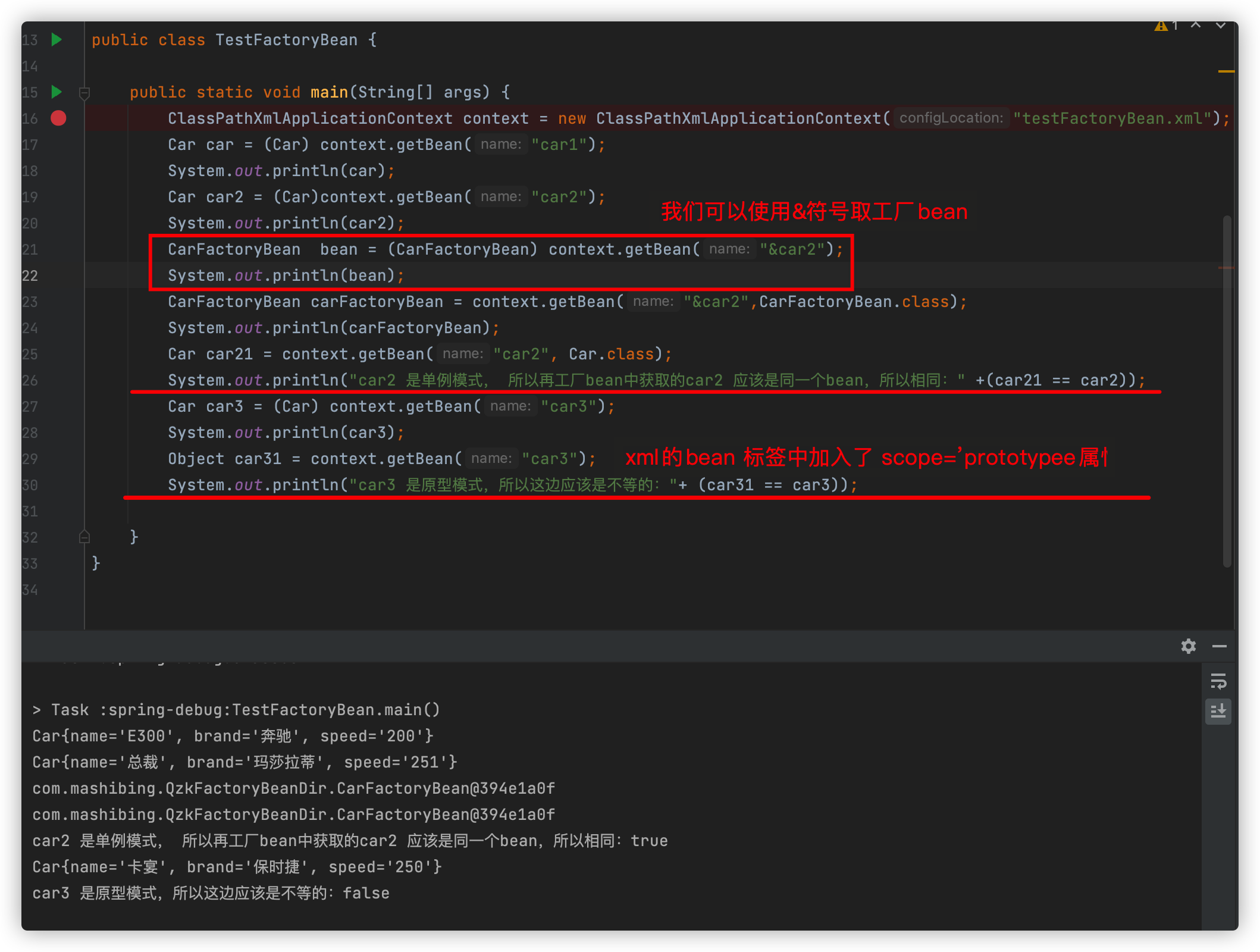Screen dimensions: 1260x952
Task: Open run panel settings gear
Action: pyautogui.click(x=1189, y=646)
